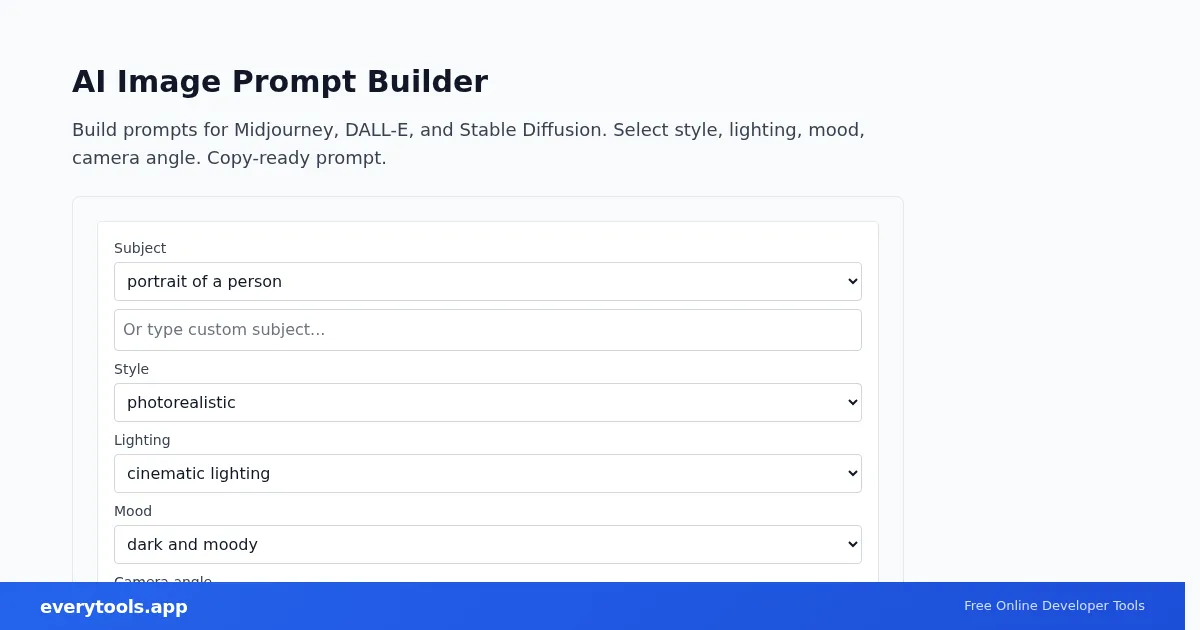Screen dimensions: 1200x630
Task: Click the description line mentioning Midjourney
Action: pos(468,130)
